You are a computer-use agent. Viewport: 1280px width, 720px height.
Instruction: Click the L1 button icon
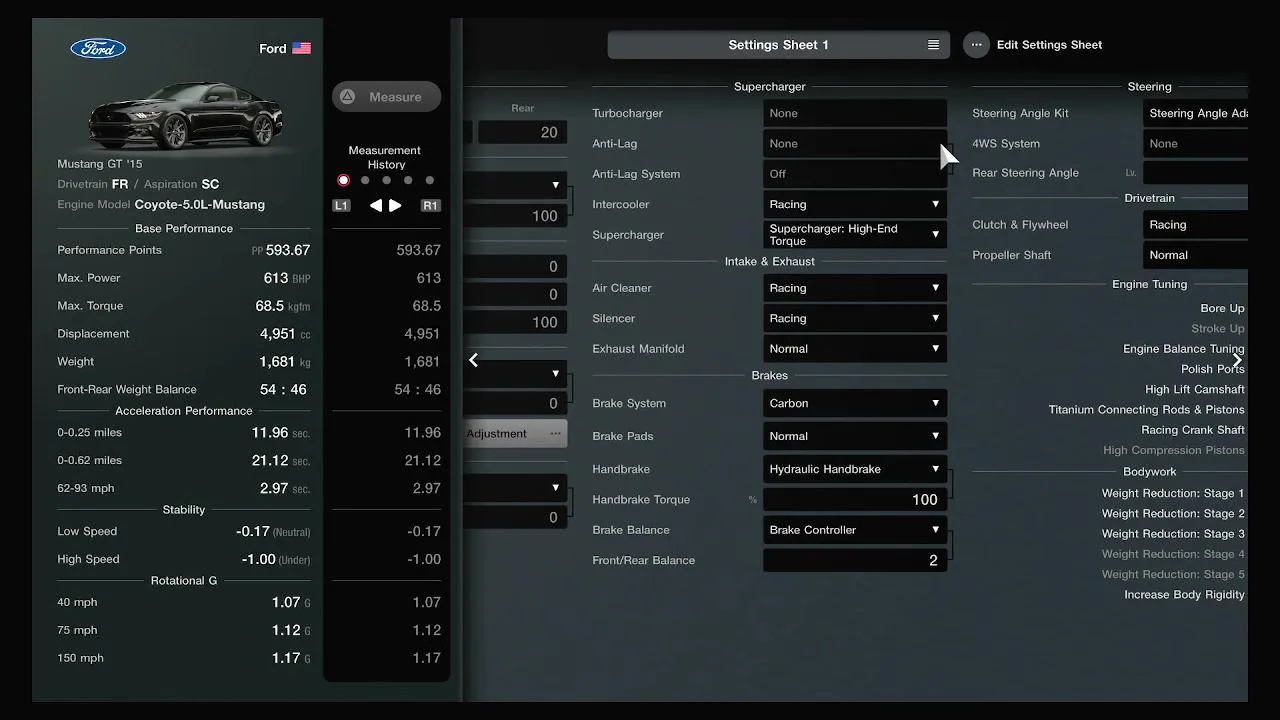[x=341, y=205]
